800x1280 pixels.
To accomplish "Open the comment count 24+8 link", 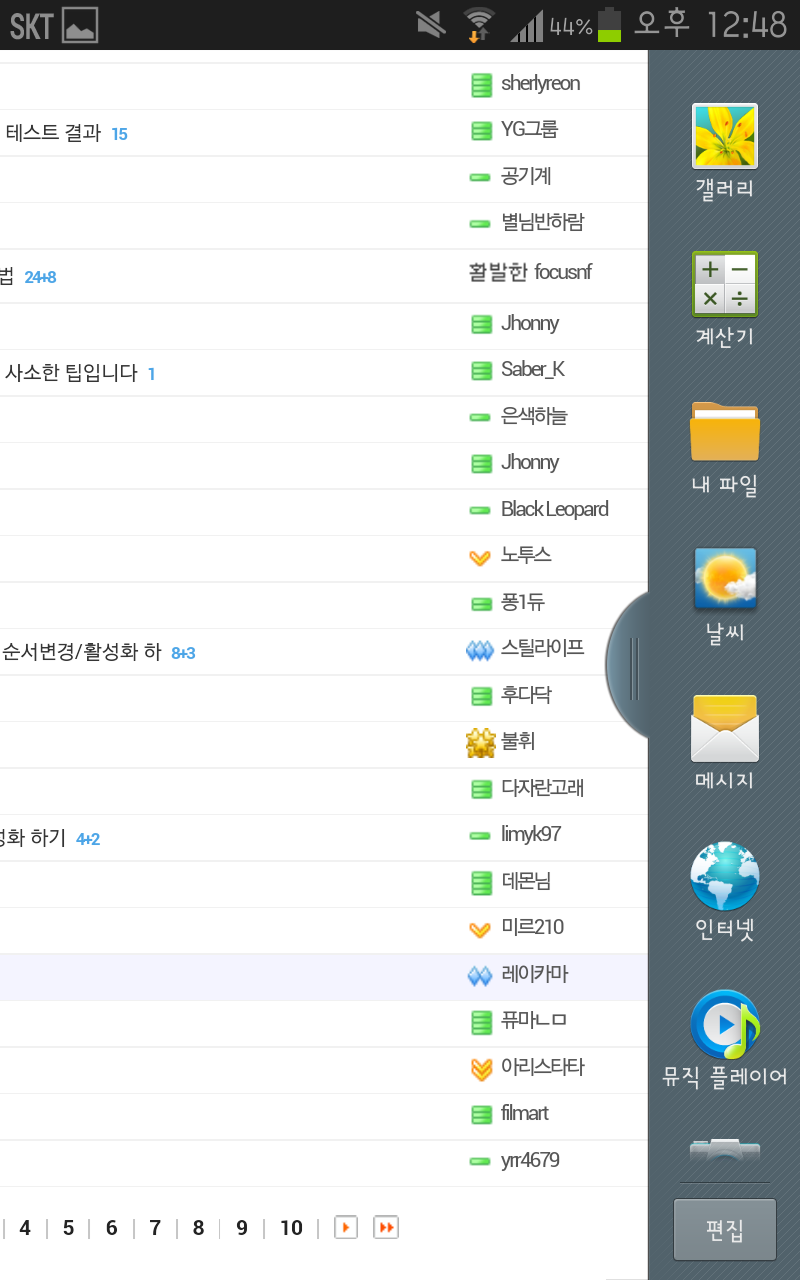I will coord(40,278).
